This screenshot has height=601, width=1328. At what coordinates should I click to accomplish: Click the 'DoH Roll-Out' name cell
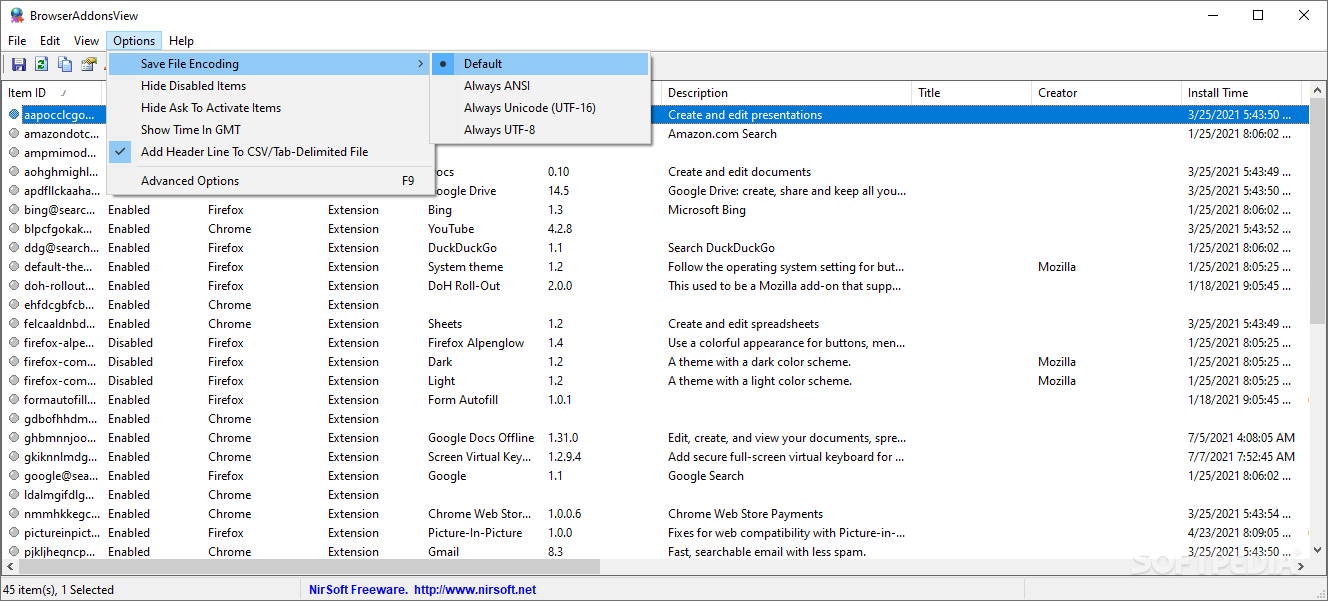coord(464,286)
